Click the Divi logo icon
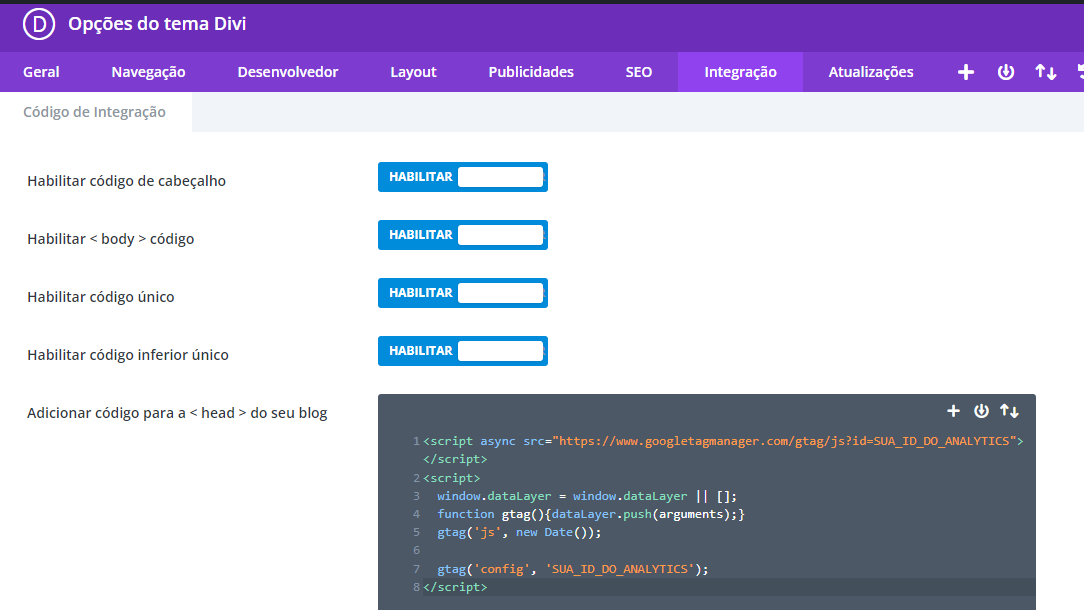This screenshot has width=1084, height=610. point(39,25)
